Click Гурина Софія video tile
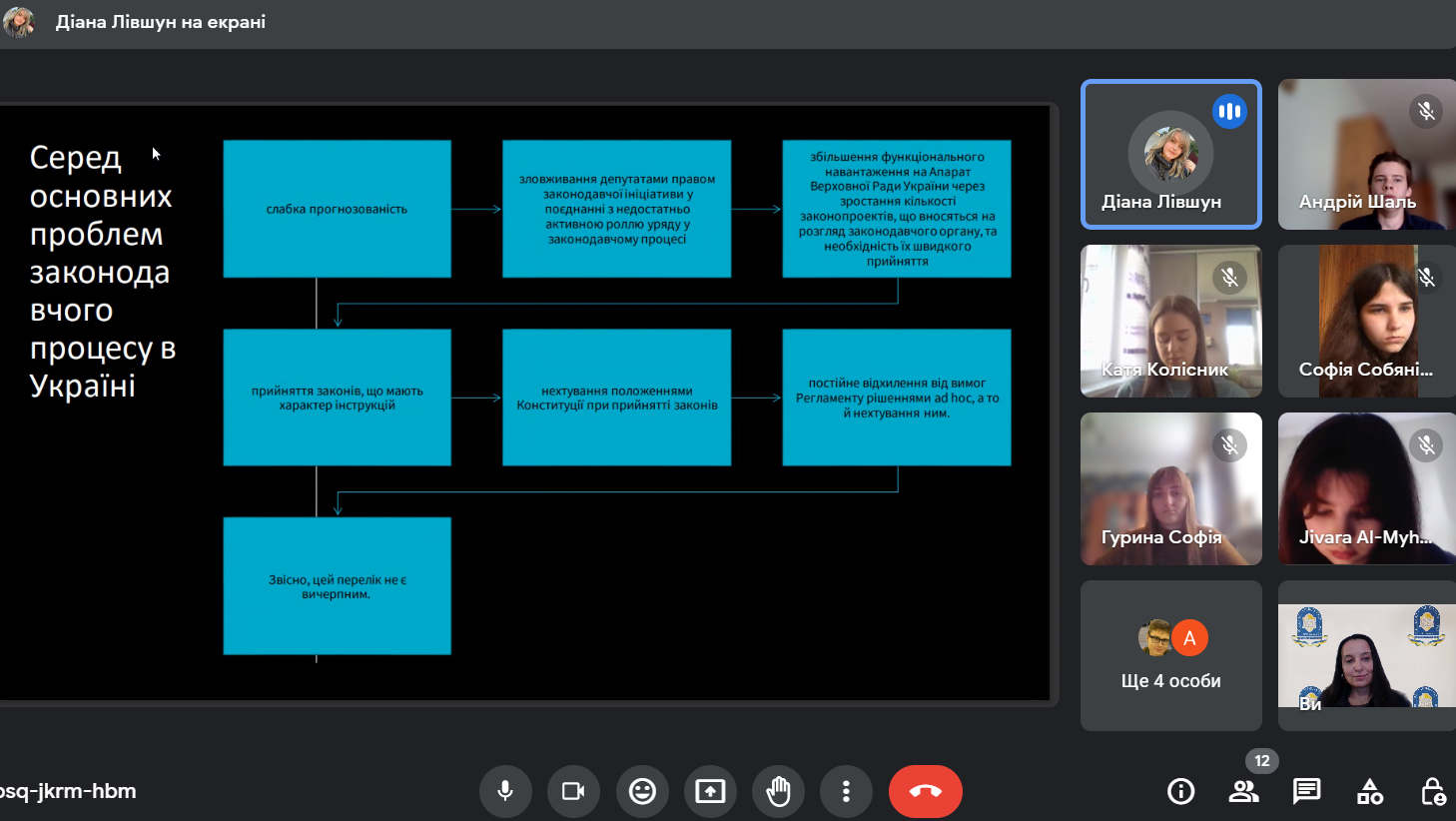Screen dimensions: 1456x821 (1170, 489)
